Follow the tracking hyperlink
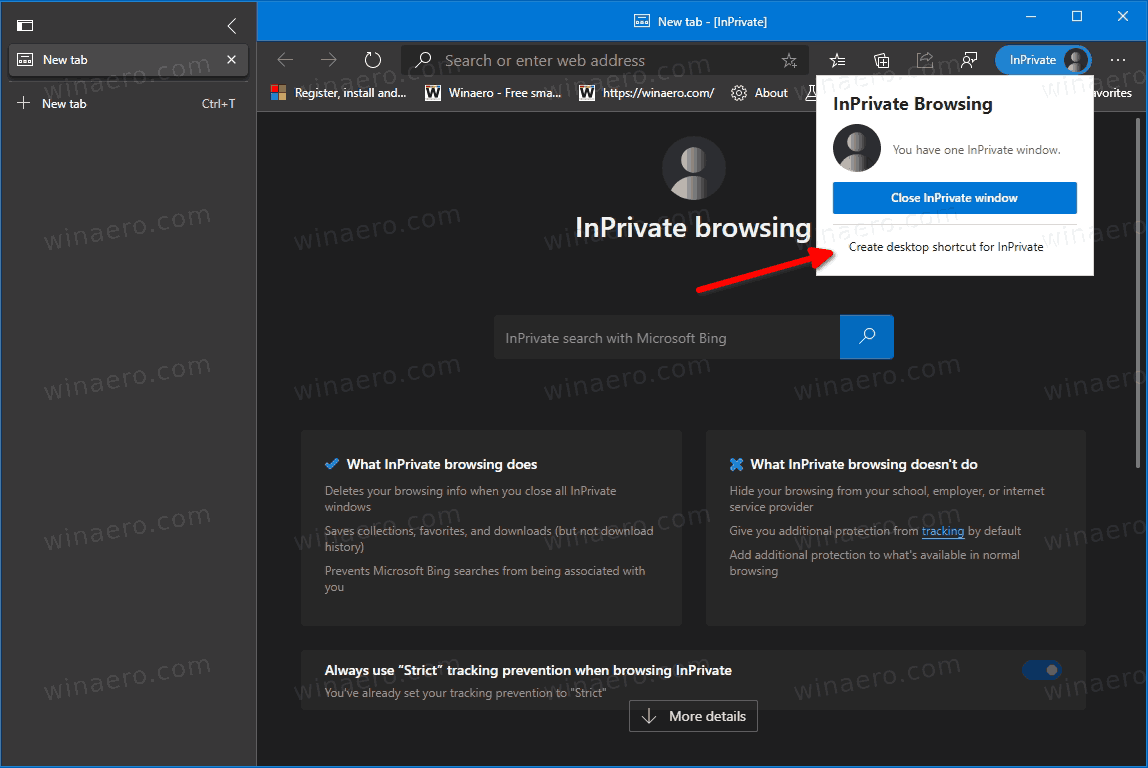 coord(942,531)
